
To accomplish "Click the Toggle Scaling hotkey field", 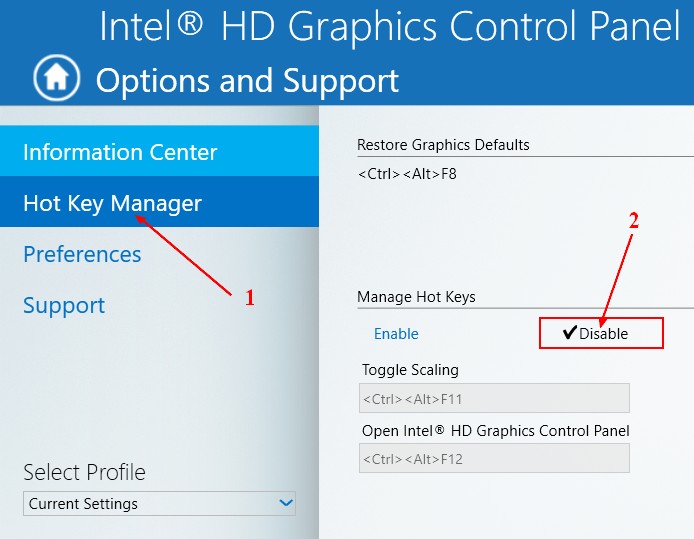I will point(494,398).
